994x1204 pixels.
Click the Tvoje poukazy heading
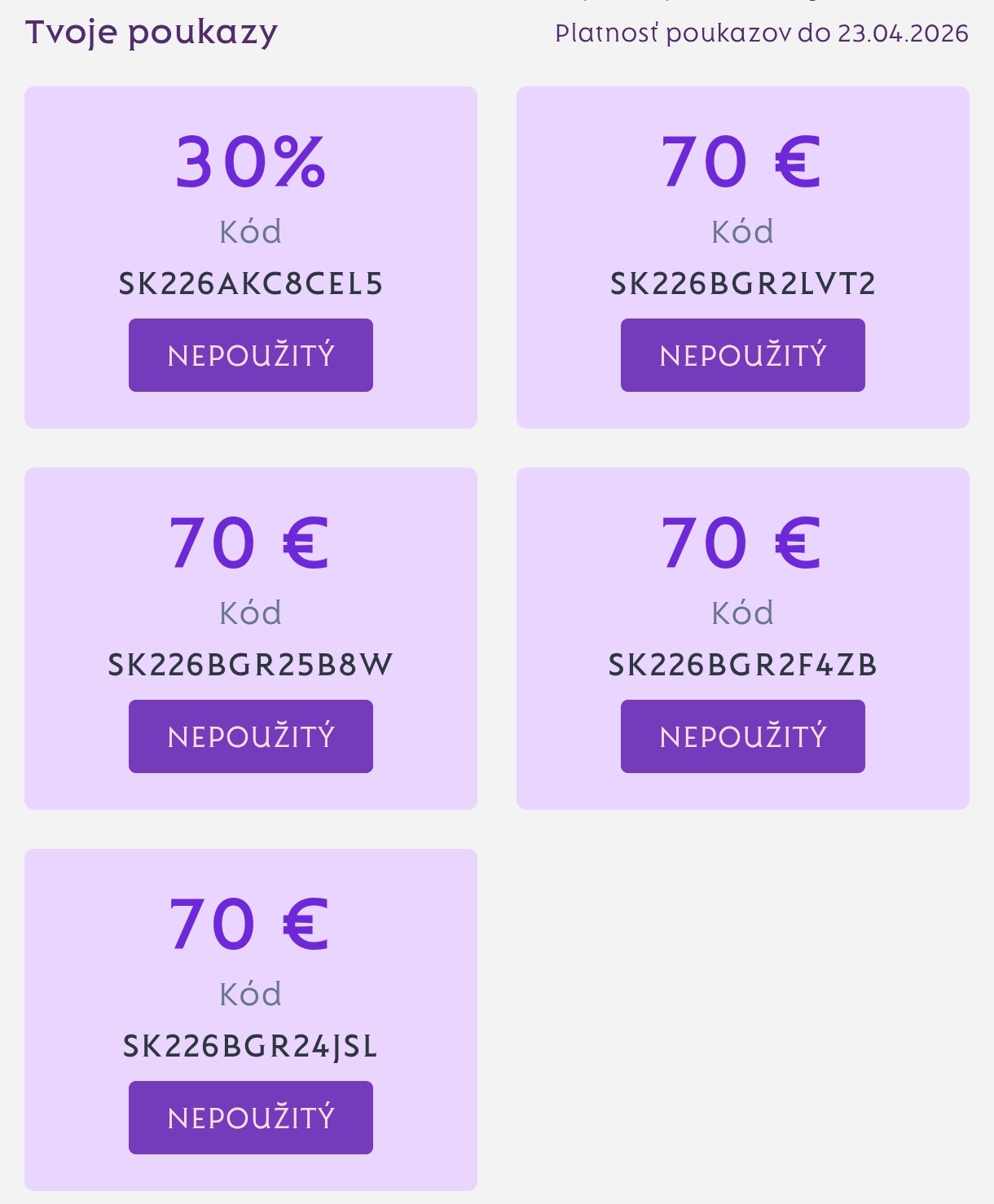click(152, 33)
